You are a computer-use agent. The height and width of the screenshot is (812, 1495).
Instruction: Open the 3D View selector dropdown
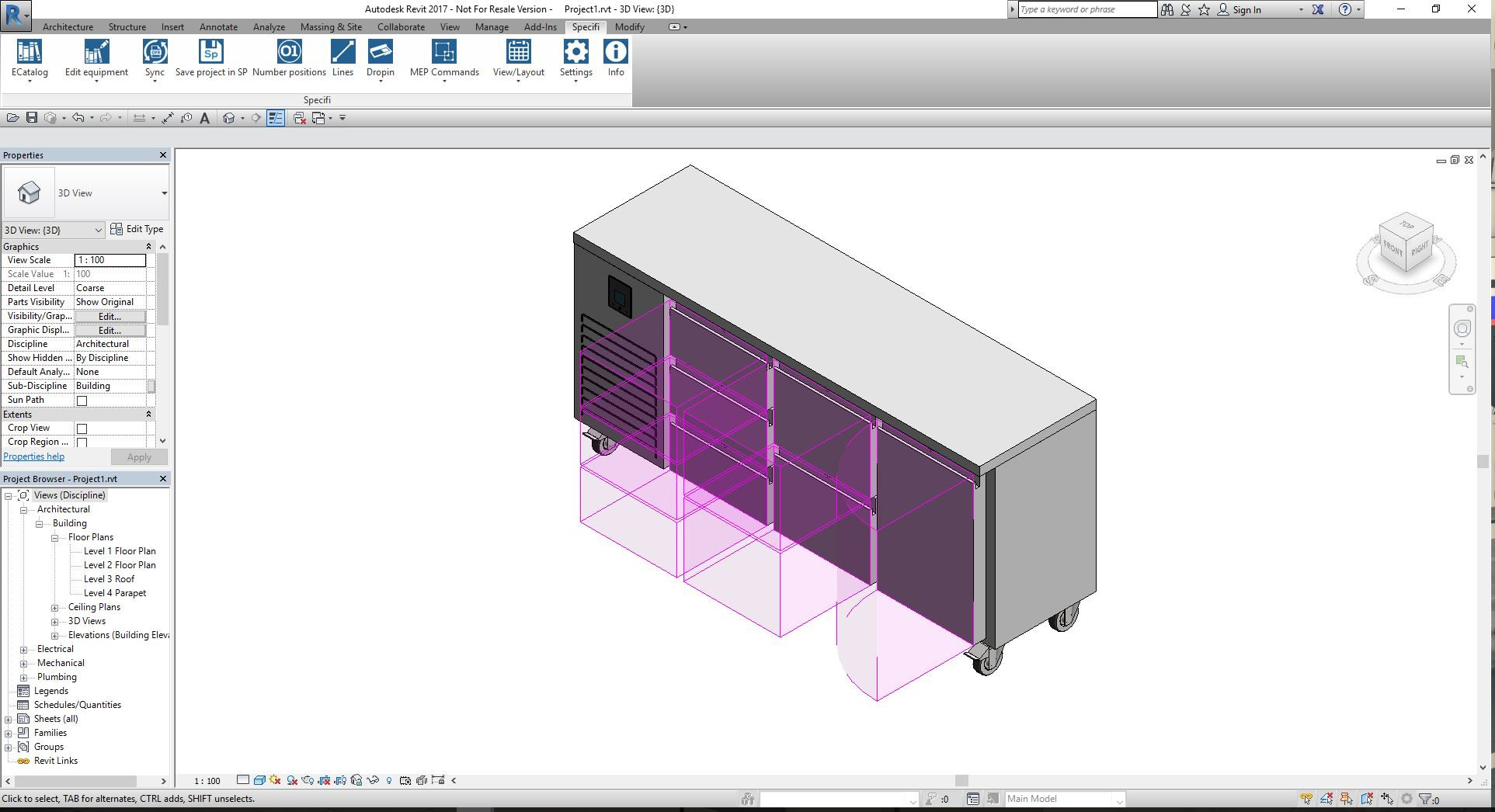[53, 230]
